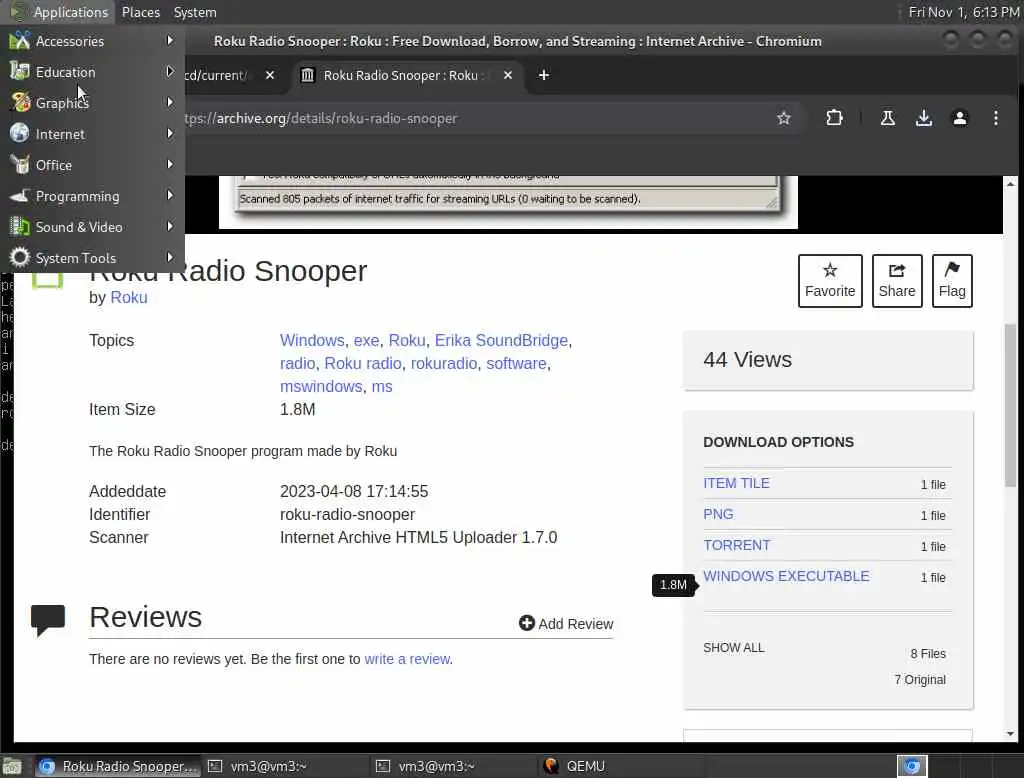The image size is (1024, 778).
Task: Open the System Tools submenu
Action: [92, 258]
